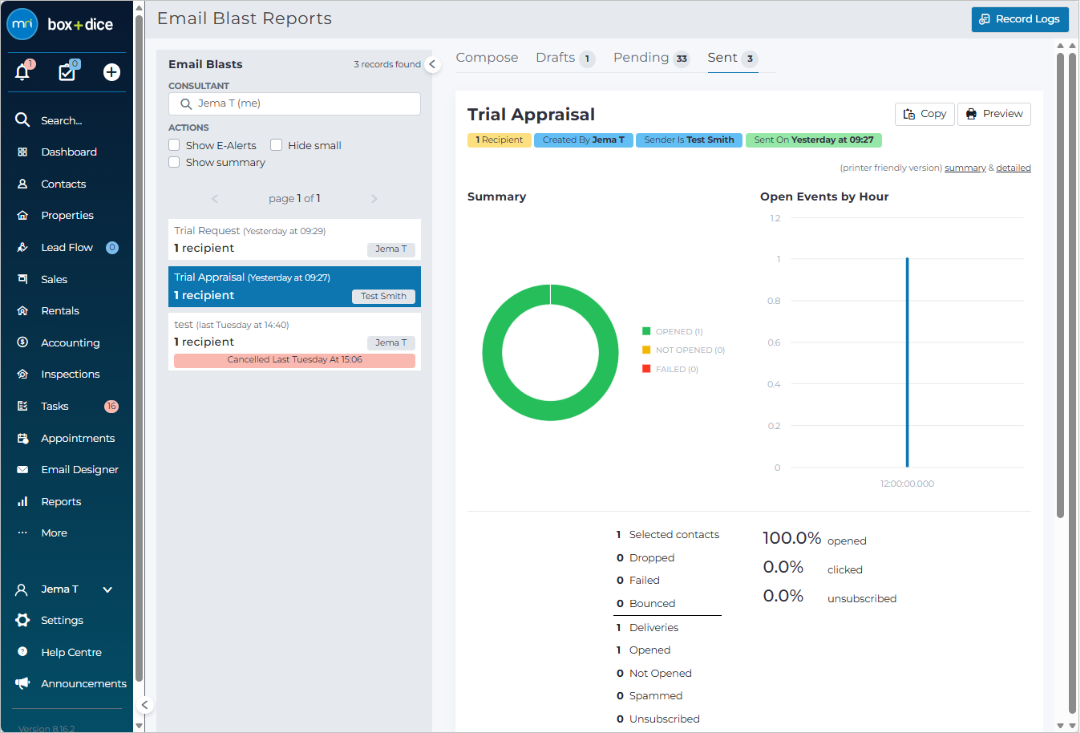Expand the Jema T user menu chevron

(107, 590)
